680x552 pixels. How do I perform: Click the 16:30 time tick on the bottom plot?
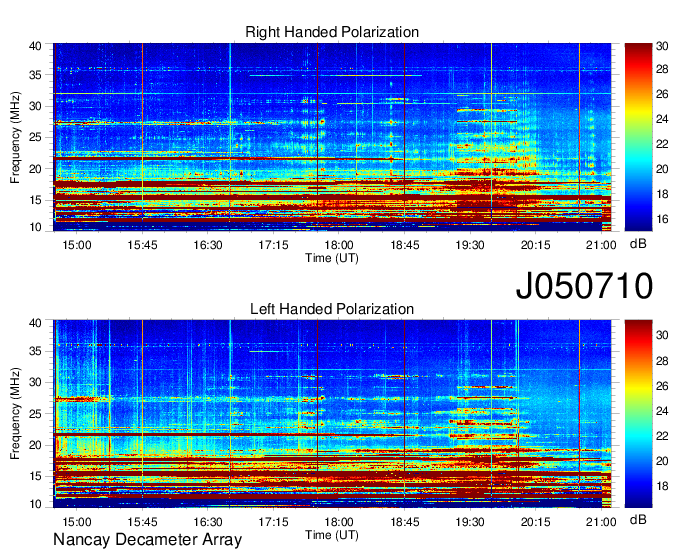coord(208,522)
